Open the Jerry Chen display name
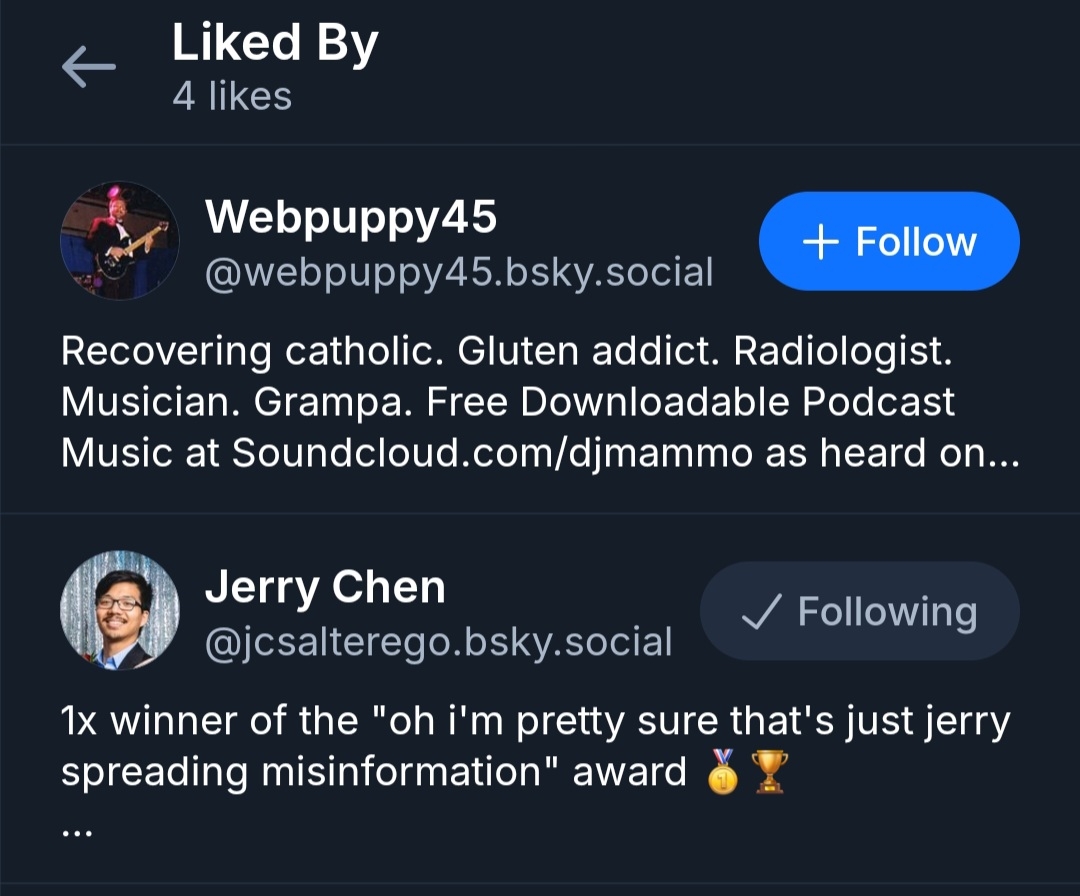The height and width of the screenshot is (896, 1080). pyautogui.click(x=325, y=587)
